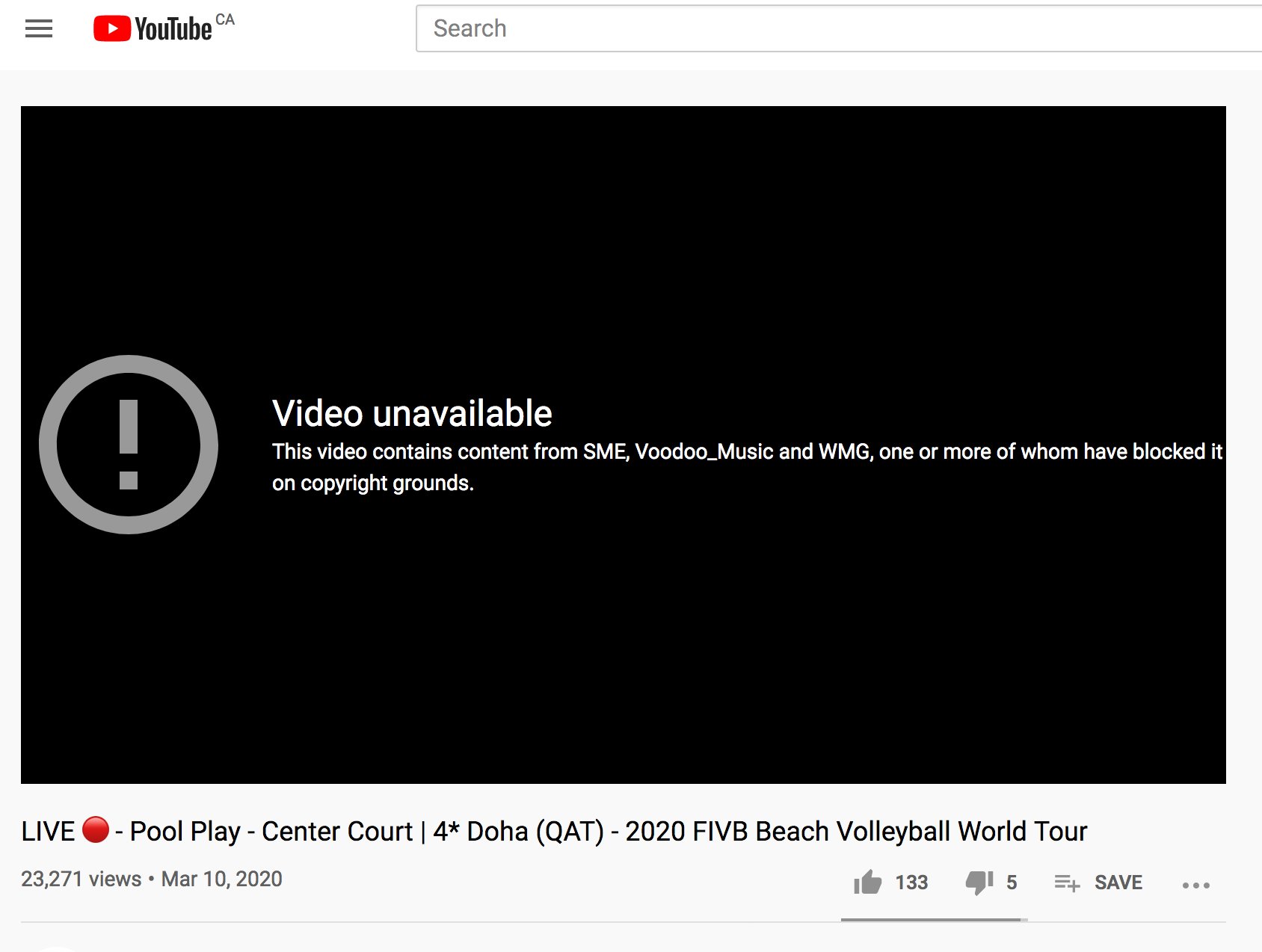The height and width of the screenshot is (952, 1262).
Task: Click the exclamation mark error icon
Action: click(x=129, y=445)
